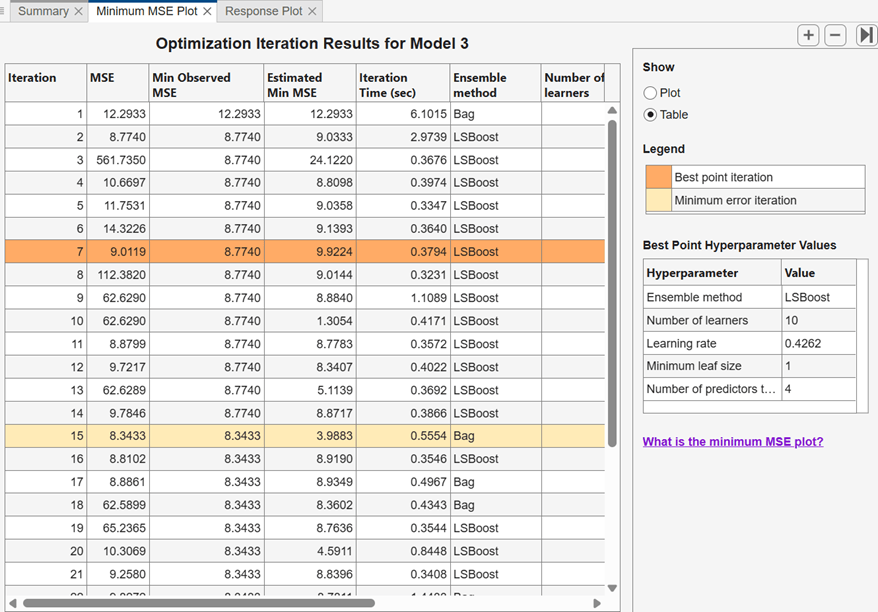The image size is (878, 612).
Task: Close the Response Plot tab
Action: click(x=312, y=11)
